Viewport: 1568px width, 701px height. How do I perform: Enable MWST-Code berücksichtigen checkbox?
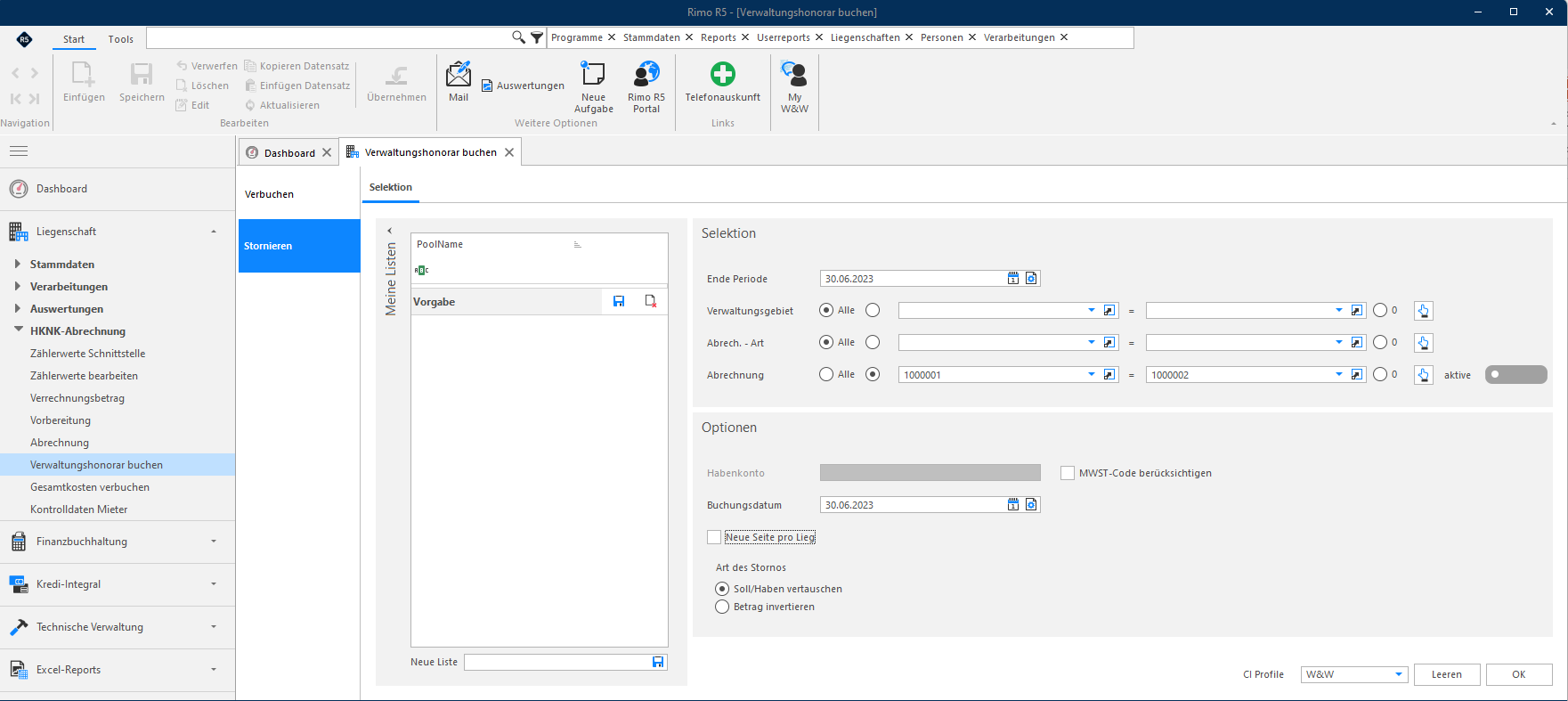pyautogui.click(x=1068, y=473)
